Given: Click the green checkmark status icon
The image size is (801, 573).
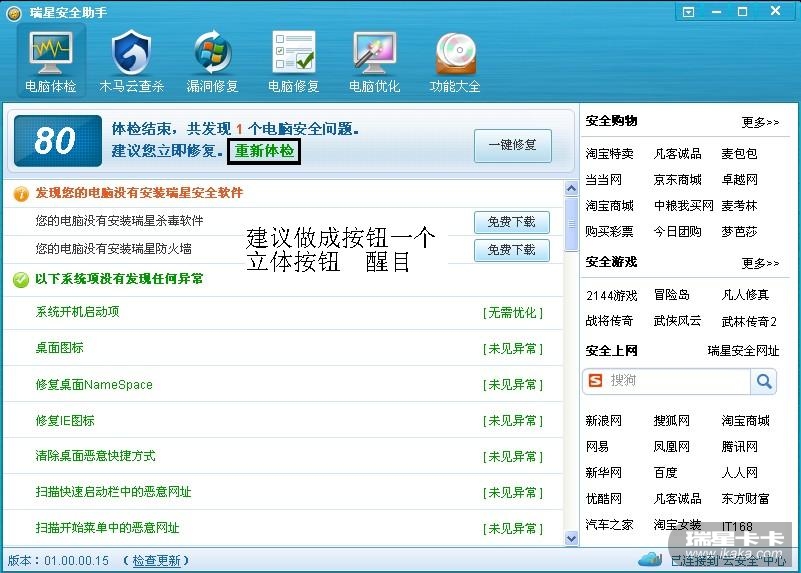Looking at the screenshot, I should [x=21, y=279].
